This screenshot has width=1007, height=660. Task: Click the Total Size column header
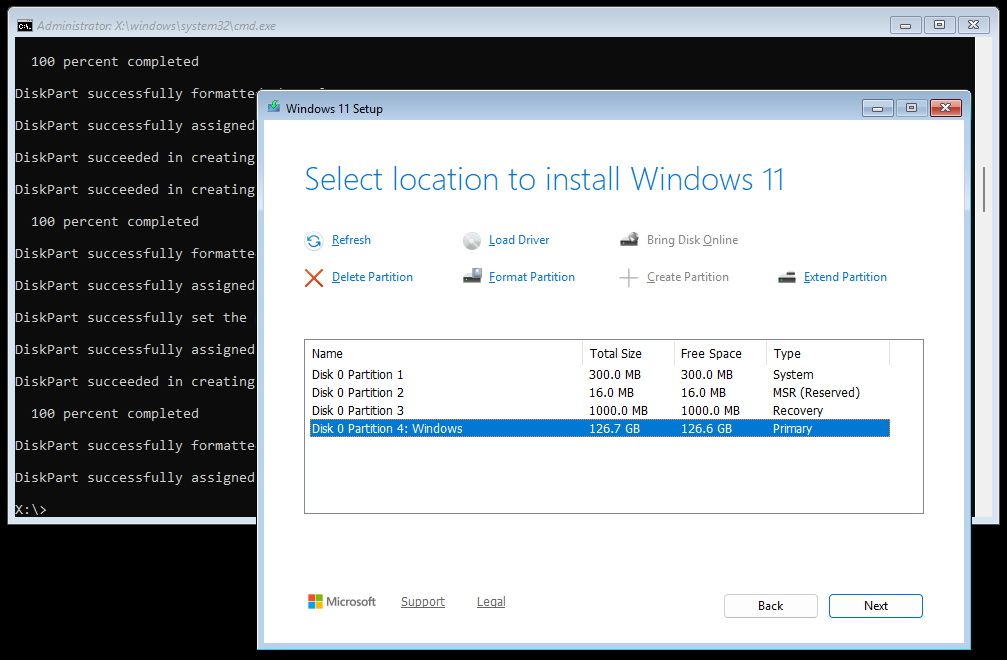tap(628, 354)
